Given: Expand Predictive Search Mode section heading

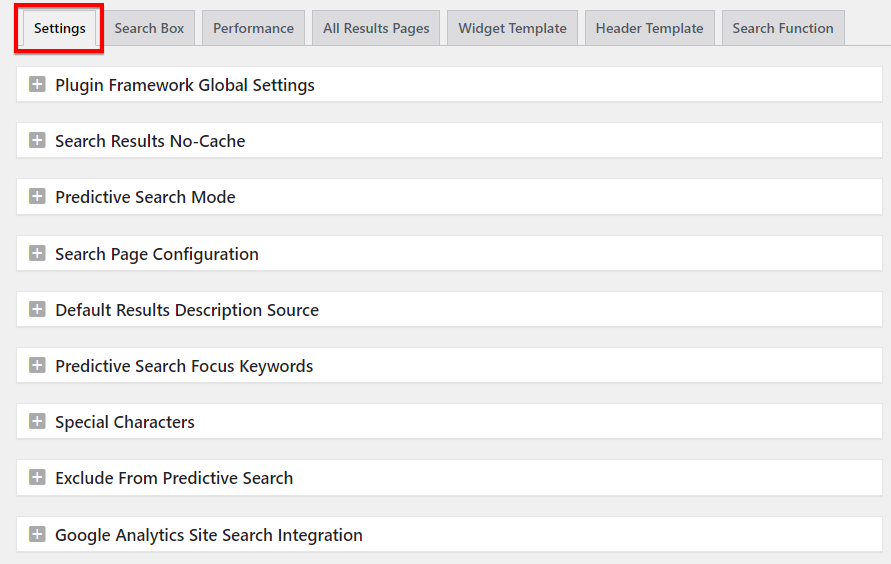Looking at the screenshot, I should point(145,197).
